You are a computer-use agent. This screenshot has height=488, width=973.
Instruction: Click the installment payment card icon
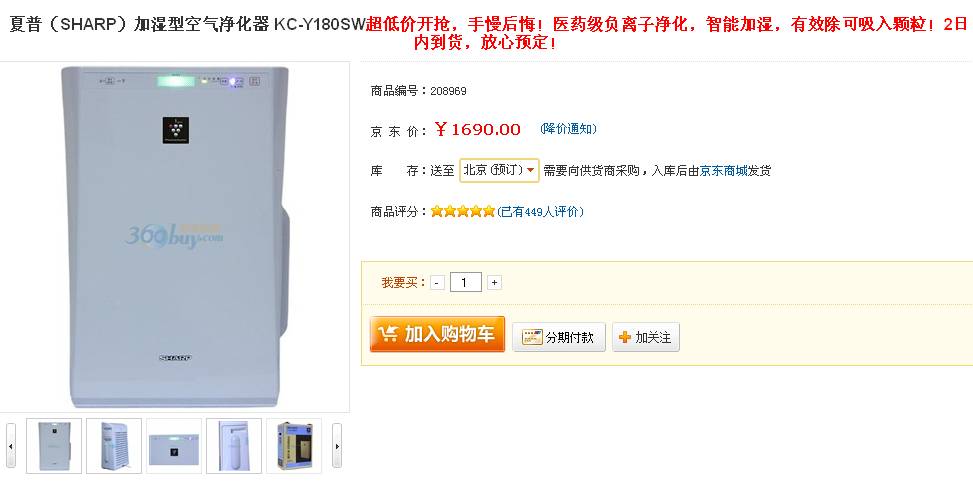click(532, 337)
